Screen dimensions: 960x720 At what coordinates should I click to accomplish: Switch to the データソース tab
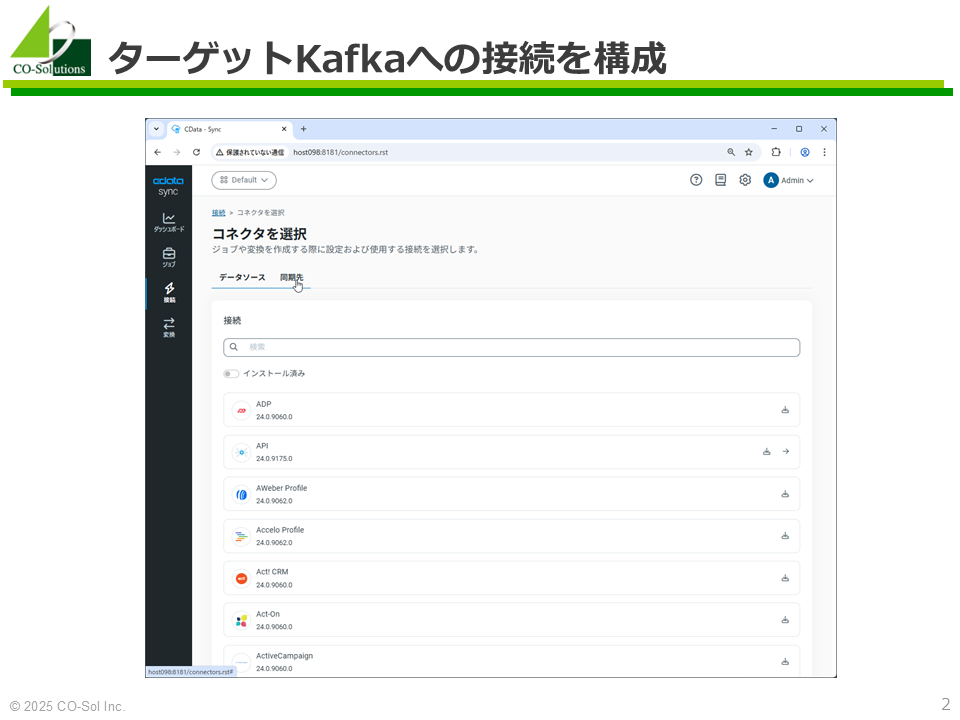(x=242, y=277)
